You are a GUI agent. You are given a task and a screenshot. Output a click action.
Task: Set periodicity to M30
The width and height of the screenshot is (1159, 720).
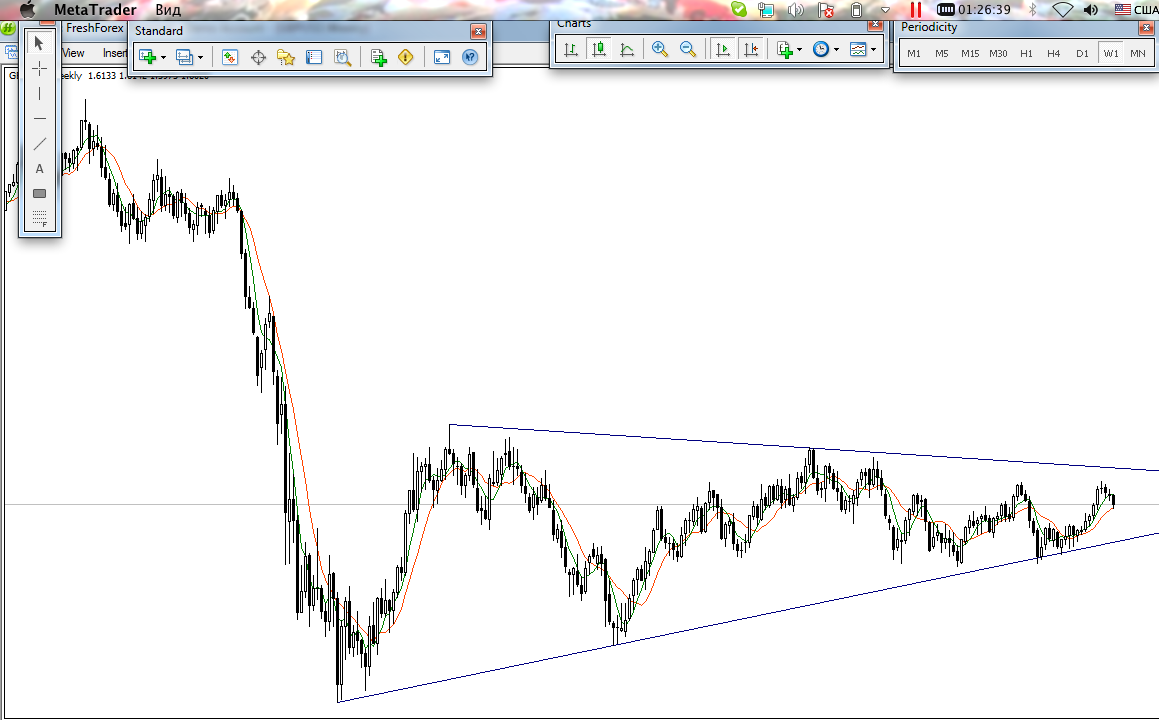[x=998, y=53]
